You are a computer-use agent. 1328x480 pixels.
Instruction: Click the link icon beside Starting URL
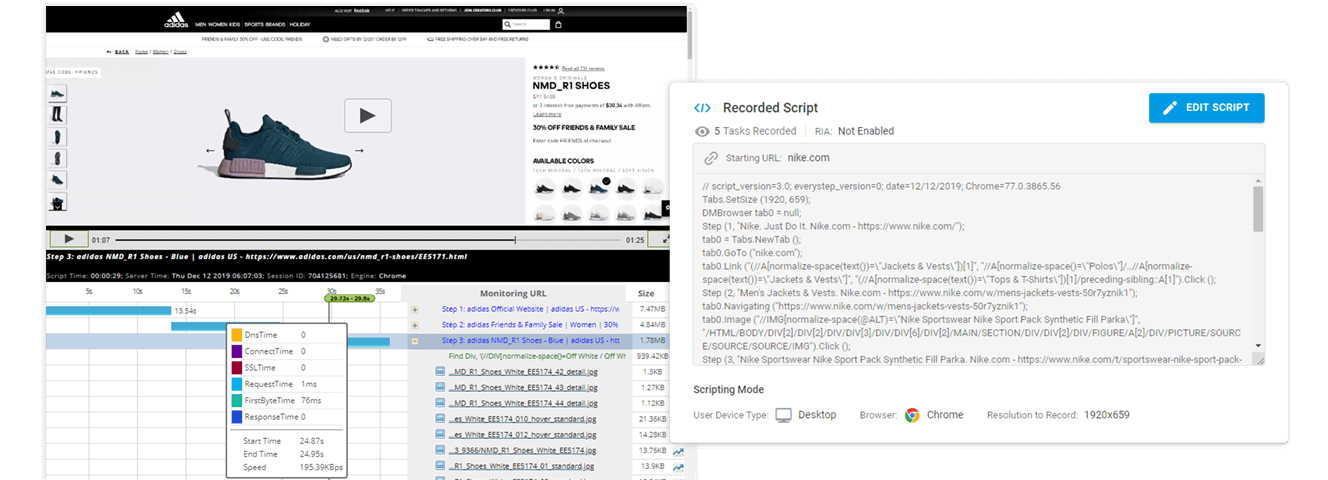click(711, 158)
